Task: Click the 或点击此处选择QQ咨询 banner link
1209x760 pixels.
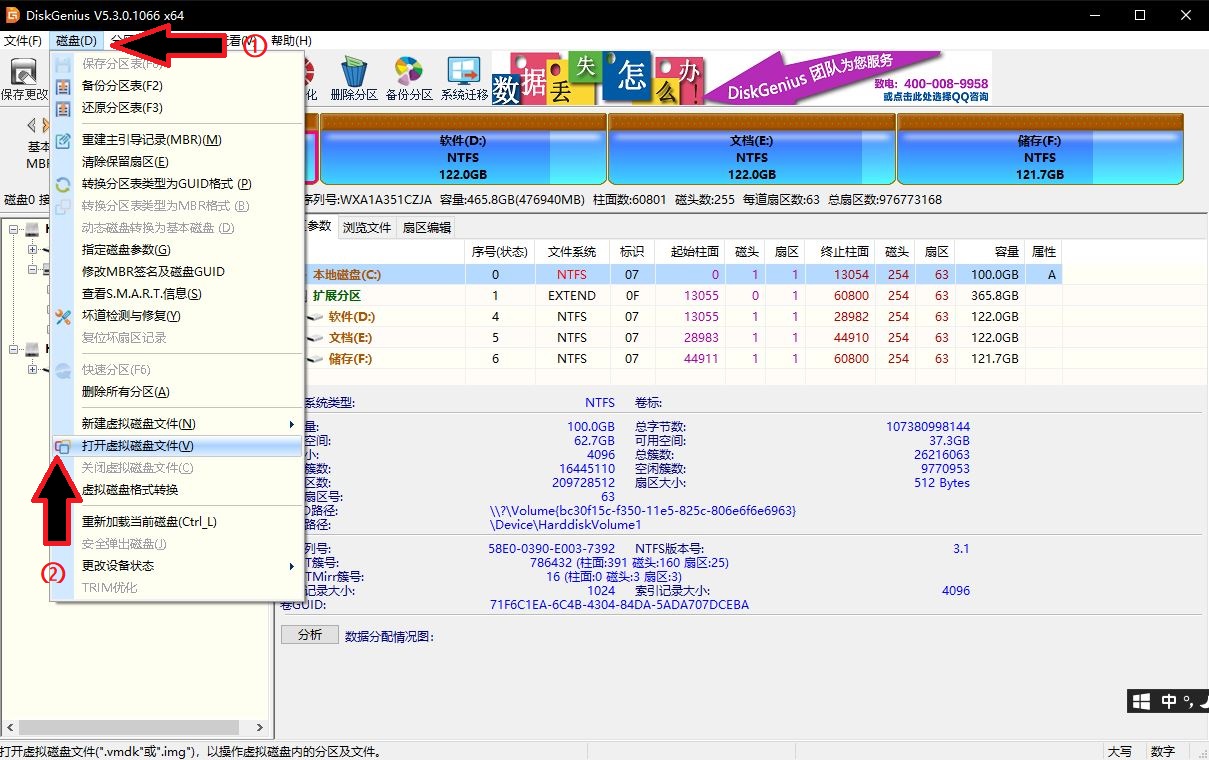Action: tap(935, 97)
